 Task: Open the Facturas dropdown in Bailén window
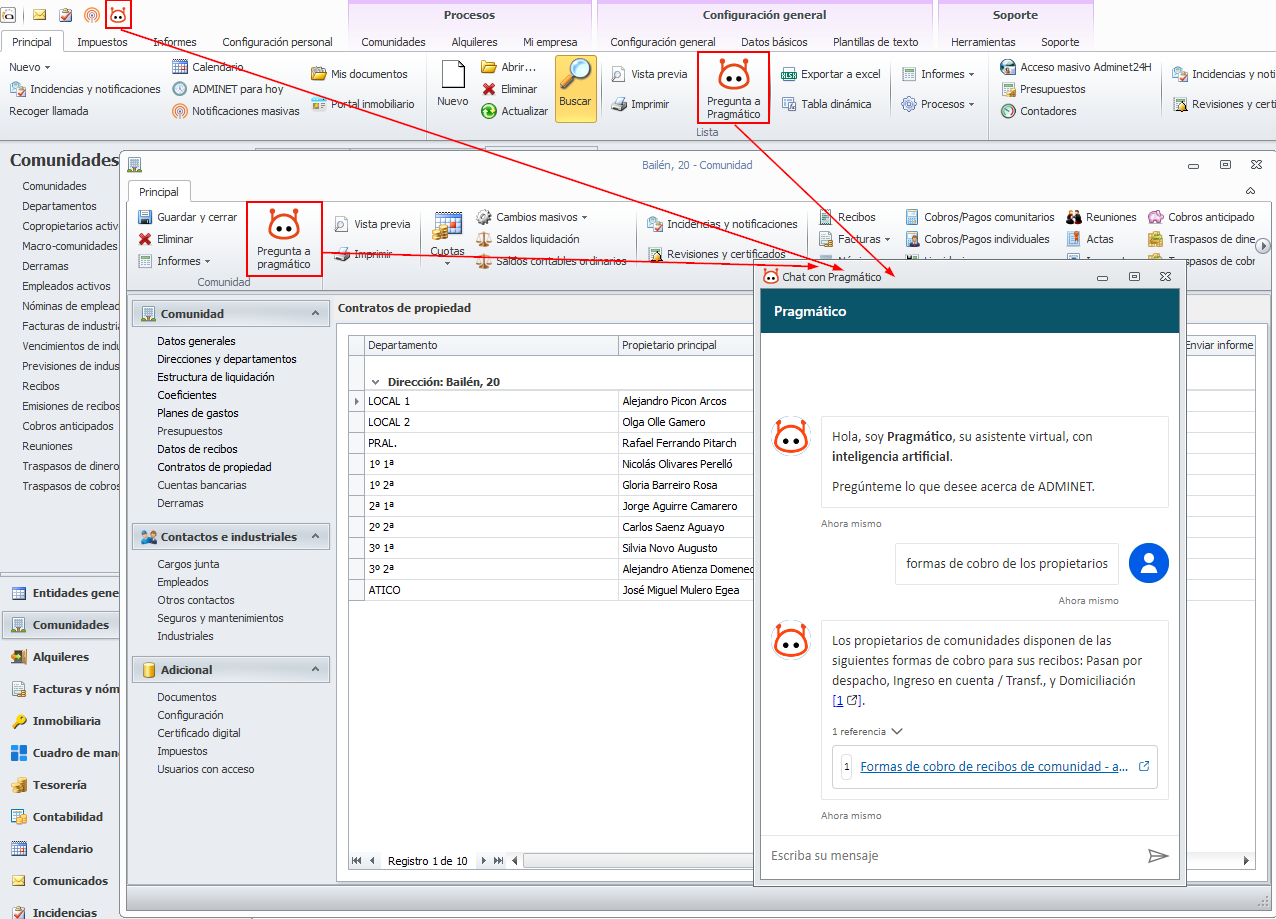tap(855, 239)
